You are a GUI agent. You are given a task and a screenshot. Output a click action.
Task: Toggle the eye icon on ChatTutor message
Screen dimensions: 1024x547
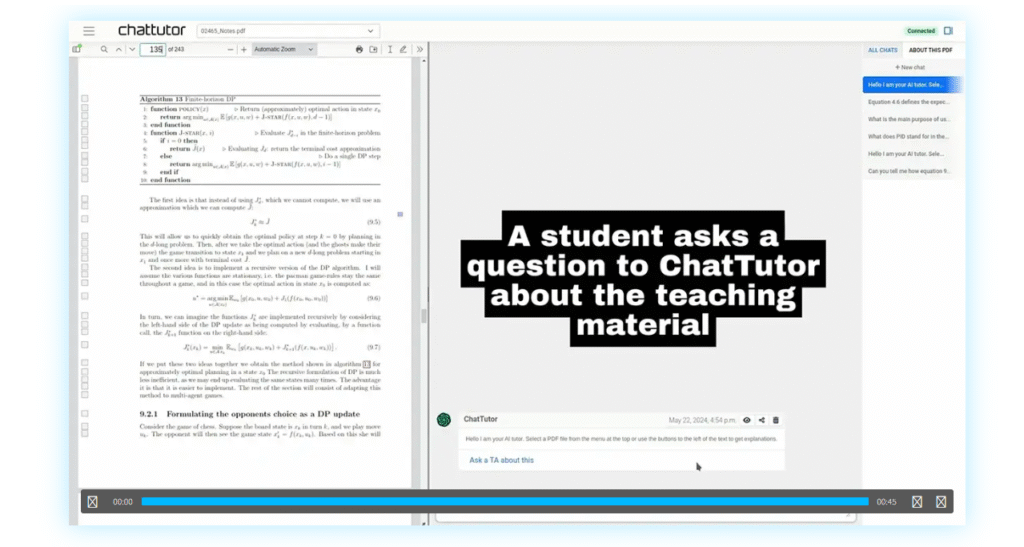tap(746, 420)
